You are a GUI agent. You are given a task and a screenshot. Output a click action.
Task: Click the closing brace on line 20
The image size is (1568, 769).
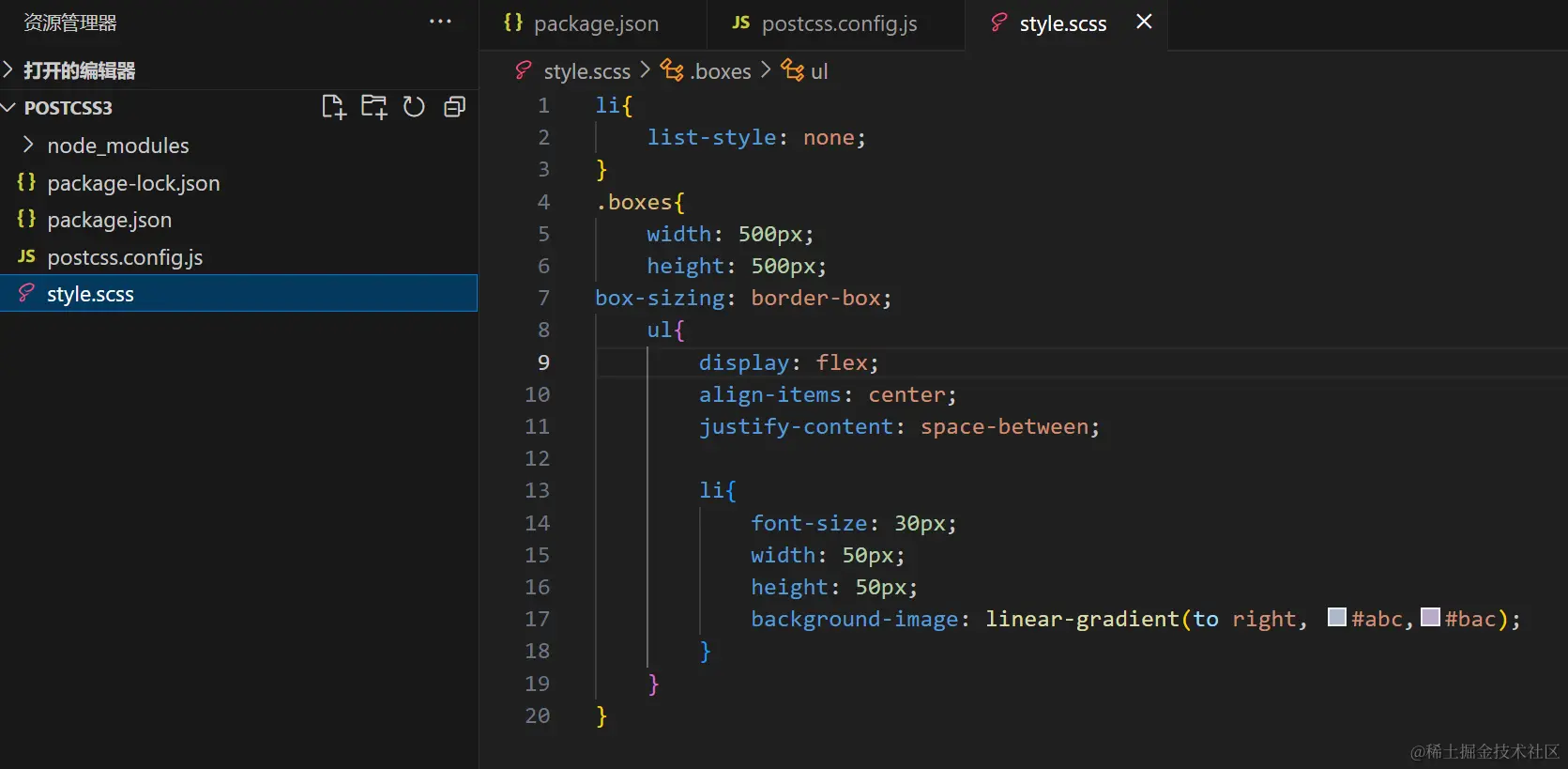coord(601,716)
